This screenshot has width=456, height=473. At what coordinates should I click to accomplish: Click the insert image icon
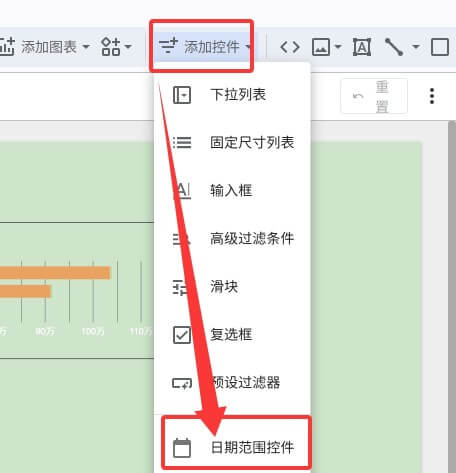click(x=321, y=47)
